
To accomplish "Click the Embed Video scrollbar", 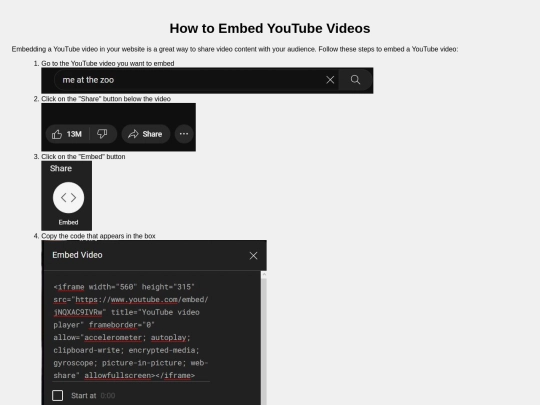I will coord(264,338).
